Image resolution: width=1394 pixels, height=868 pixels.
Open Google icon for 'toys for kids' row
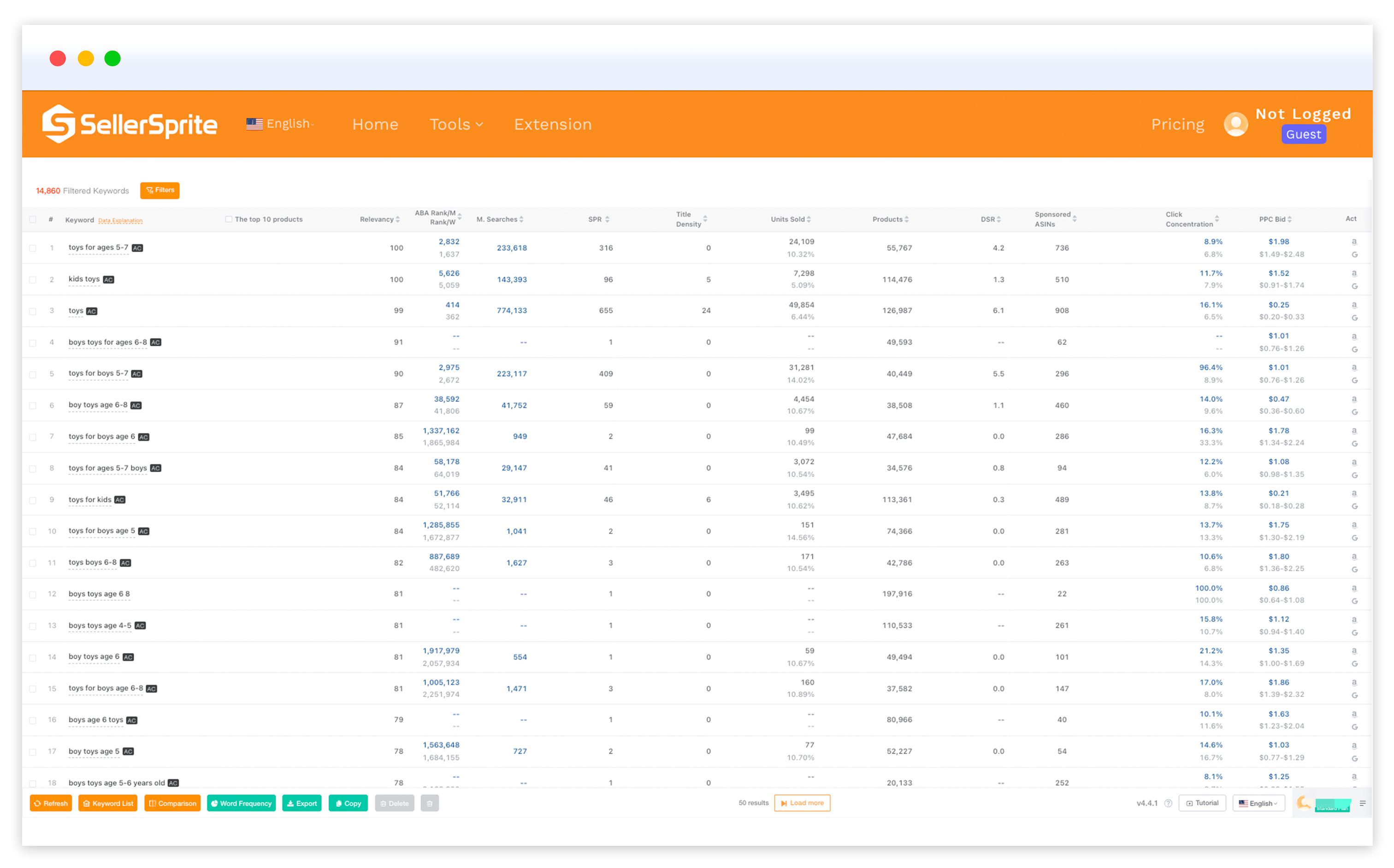coord(1354,506)
